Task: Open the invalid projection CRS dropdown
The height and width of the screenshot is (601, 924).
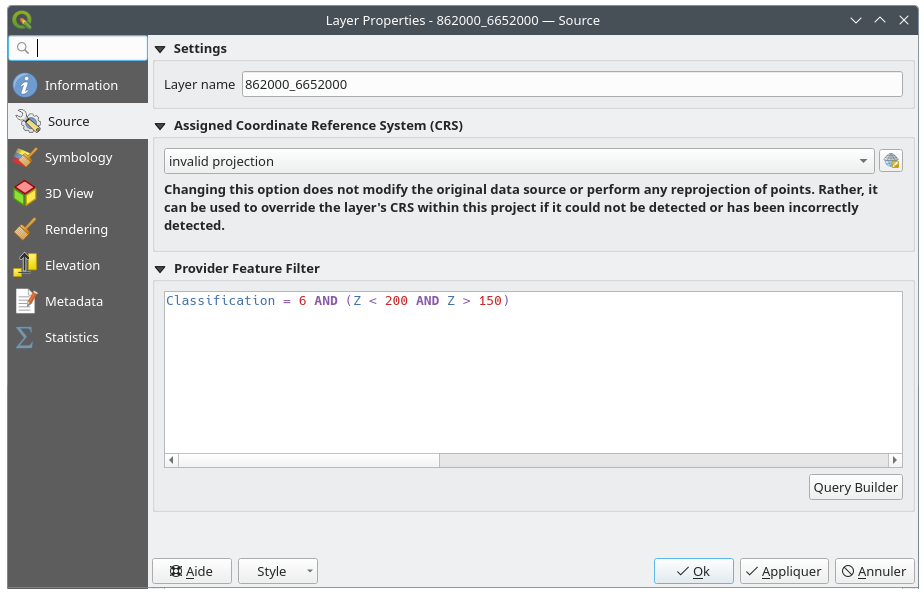Action: click(x=519, y=161)
